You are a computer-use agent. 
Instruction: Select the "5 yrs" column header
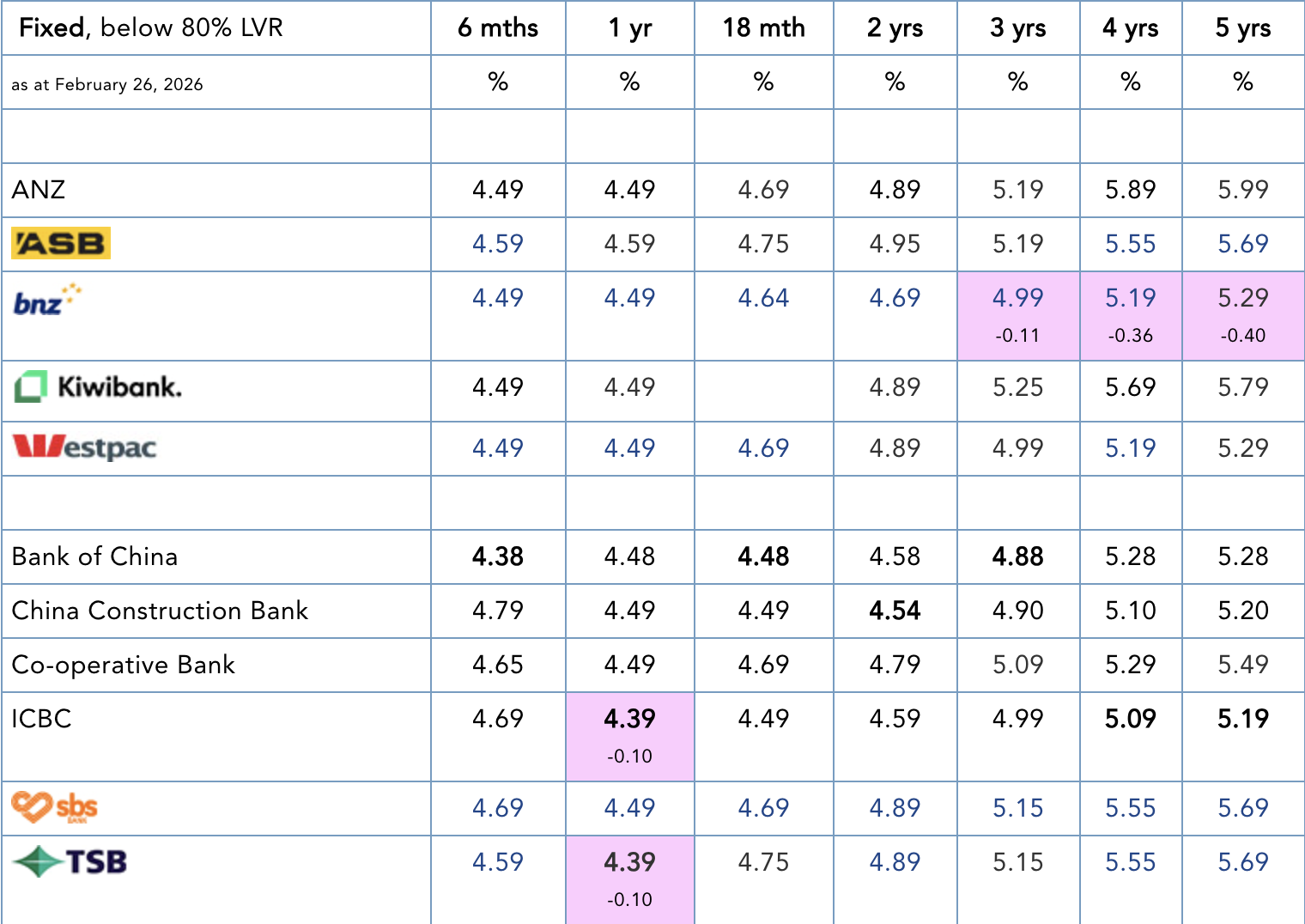coord(1243,28)
